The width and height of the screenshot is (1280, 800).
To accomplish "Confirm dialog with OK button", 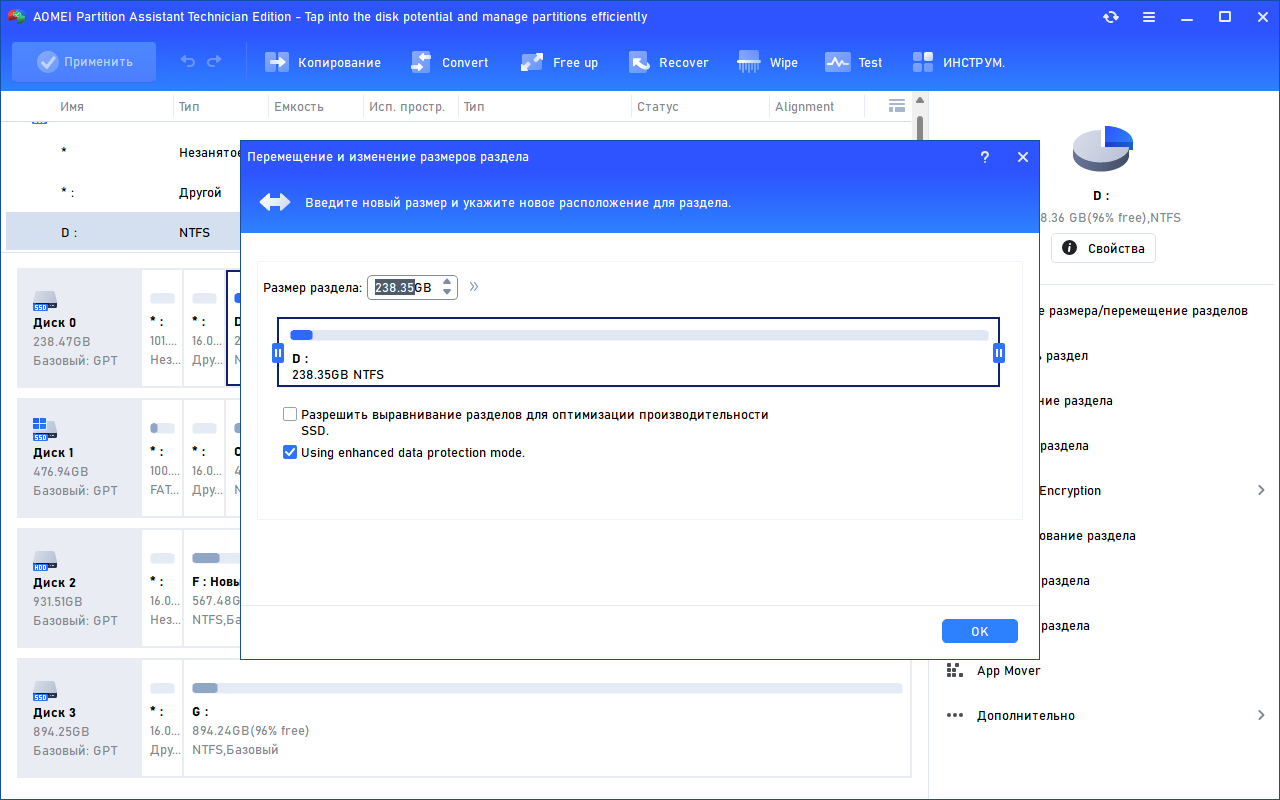I will coord(980,631).
